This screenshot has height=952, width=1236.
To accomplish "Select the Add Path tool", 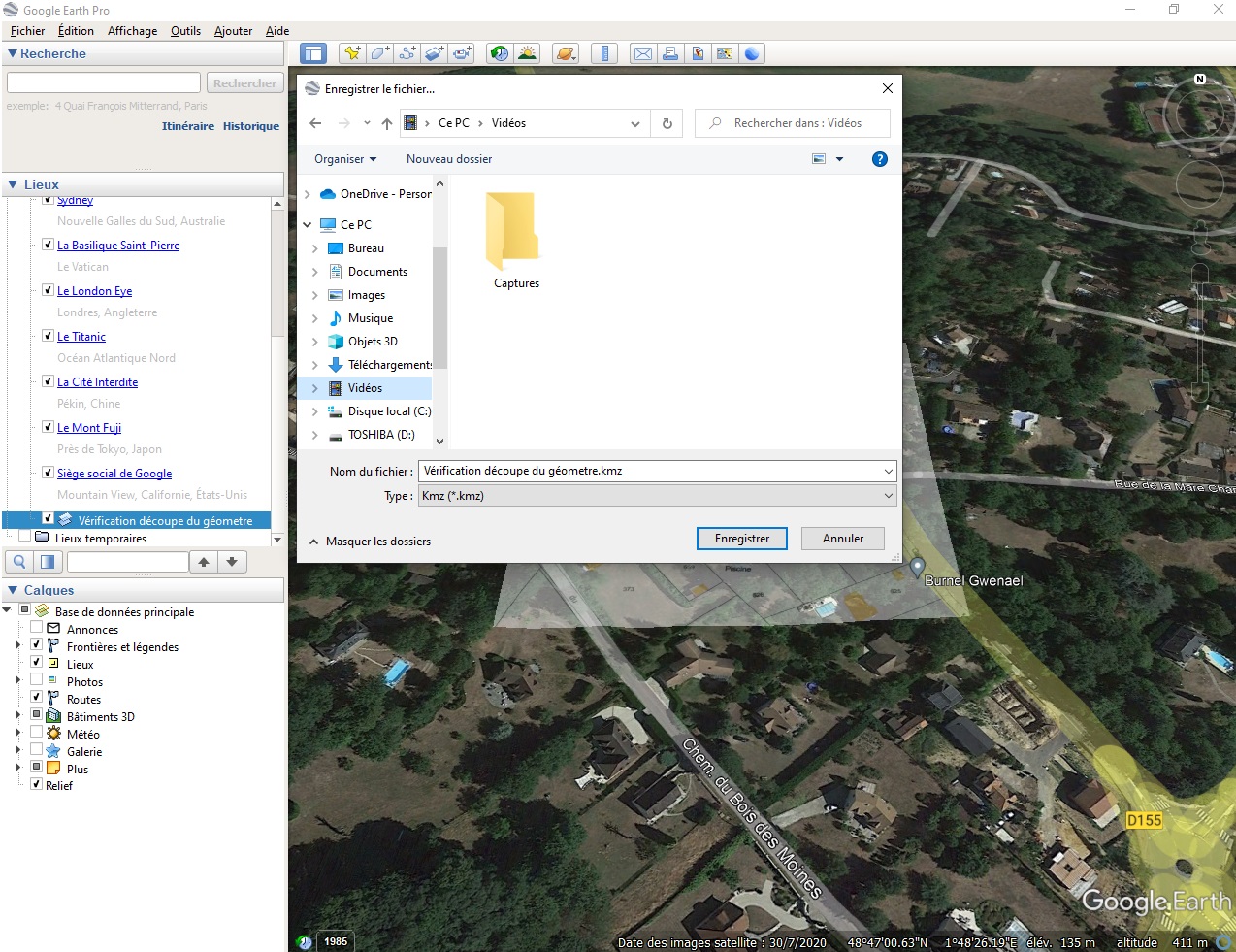I will tap(407, 53).
